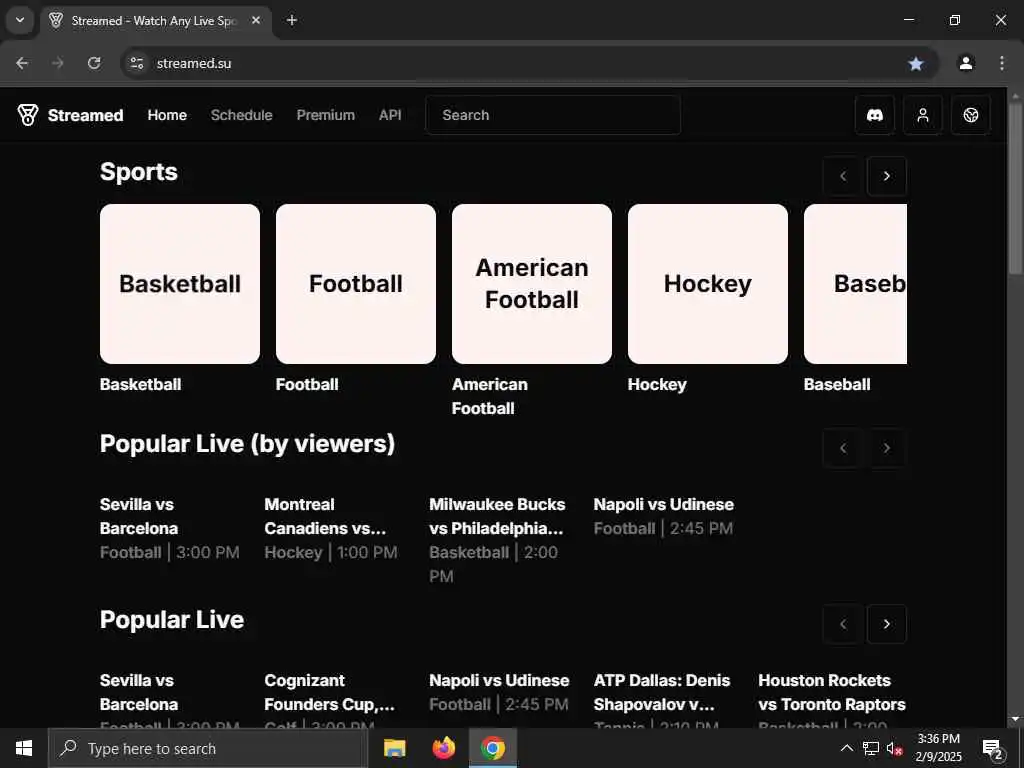This screenshot has height=768, width=1024.
Task: Open Montreal Canadiens hockey stream
Action: coord(331,528)
